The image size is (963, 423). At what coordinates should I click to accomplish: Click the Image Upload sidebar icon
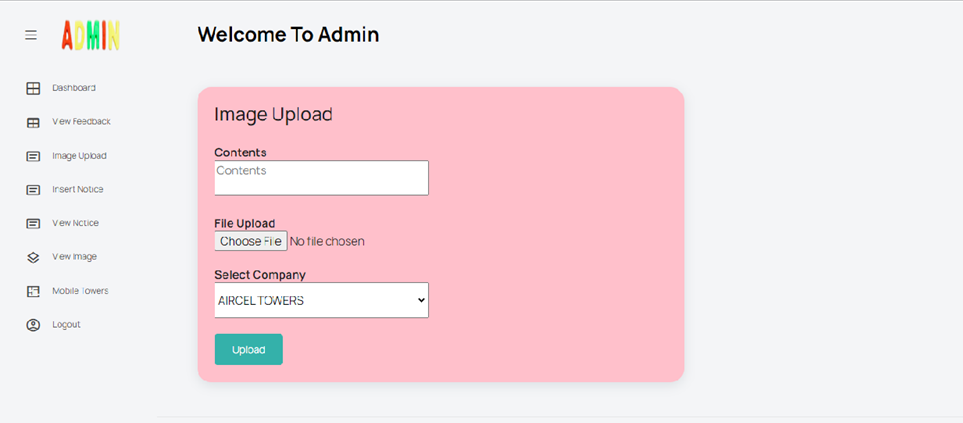pyautogui.click(x=33, y=157)
